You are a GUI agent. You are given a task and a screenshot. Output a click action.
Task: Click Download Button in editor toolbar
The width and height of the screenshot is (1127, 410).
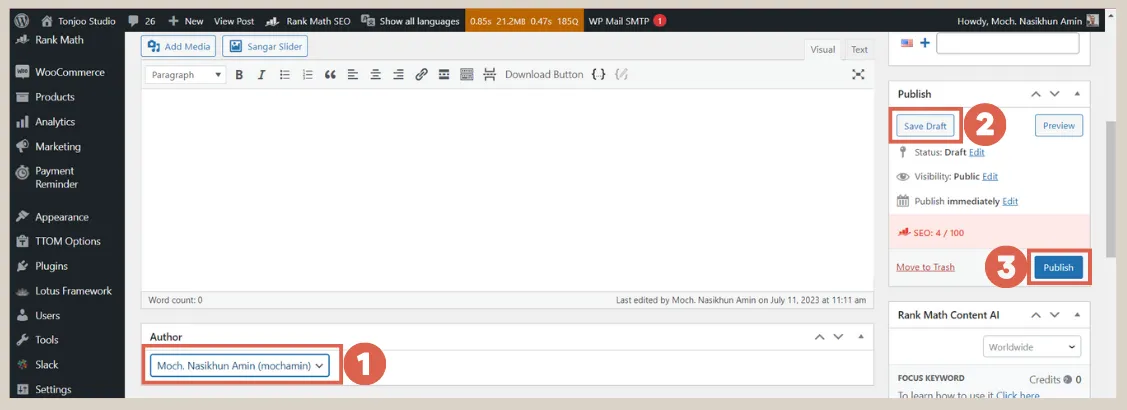pyautogui.click(x=544, y=74)
